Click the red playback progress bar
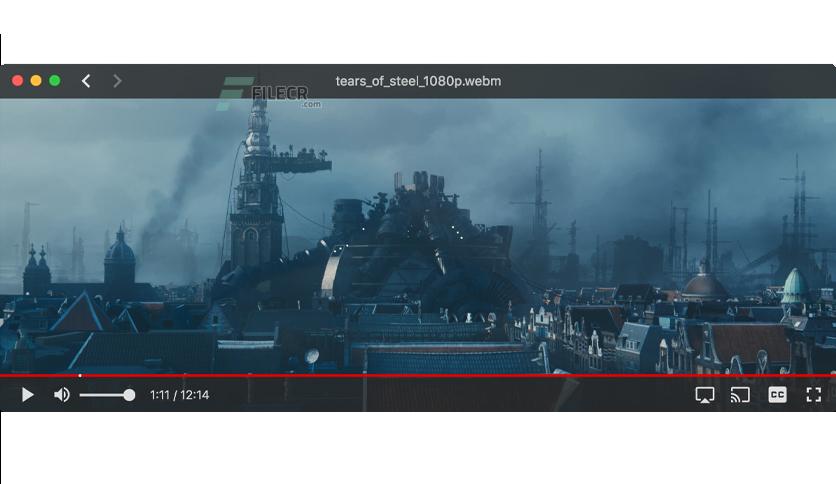Screen dimensions: 836x484 tap(418, 376)
